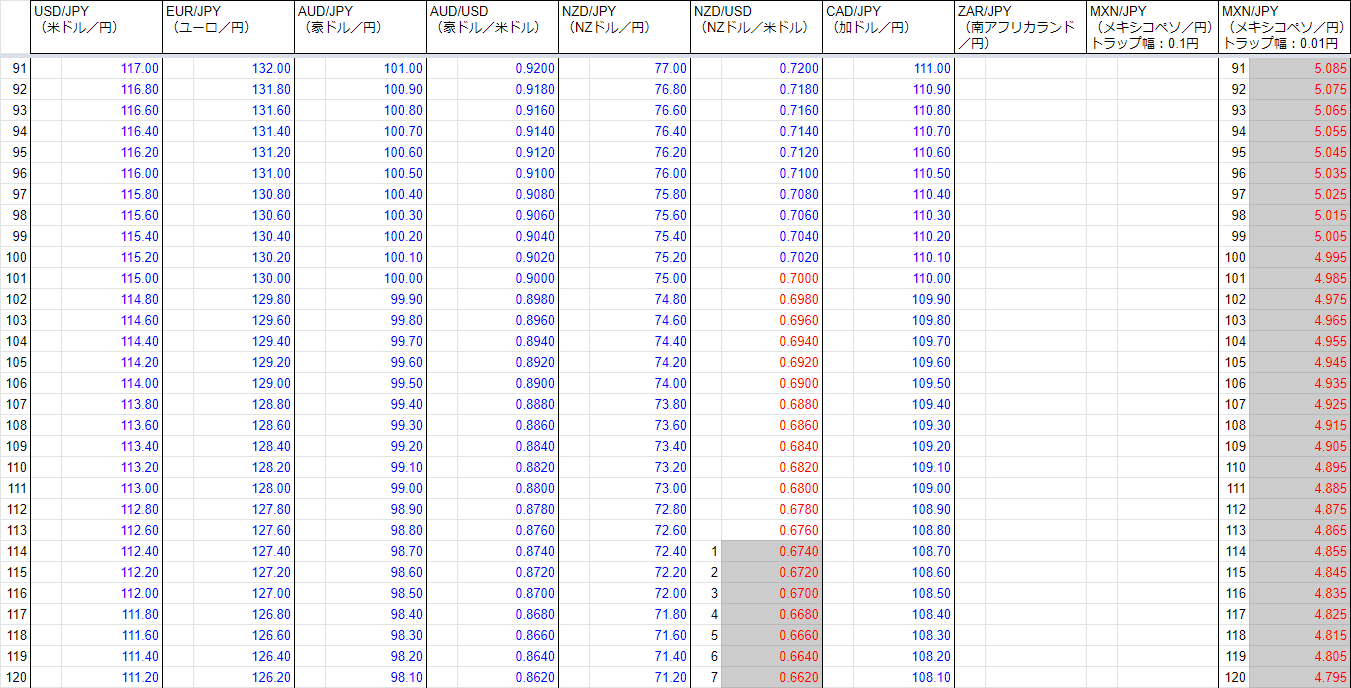This screenshot has height=688, width=1351.
Task: Select MXN/JPY header with トラップ幅:0.1円
Action: 1152,27
